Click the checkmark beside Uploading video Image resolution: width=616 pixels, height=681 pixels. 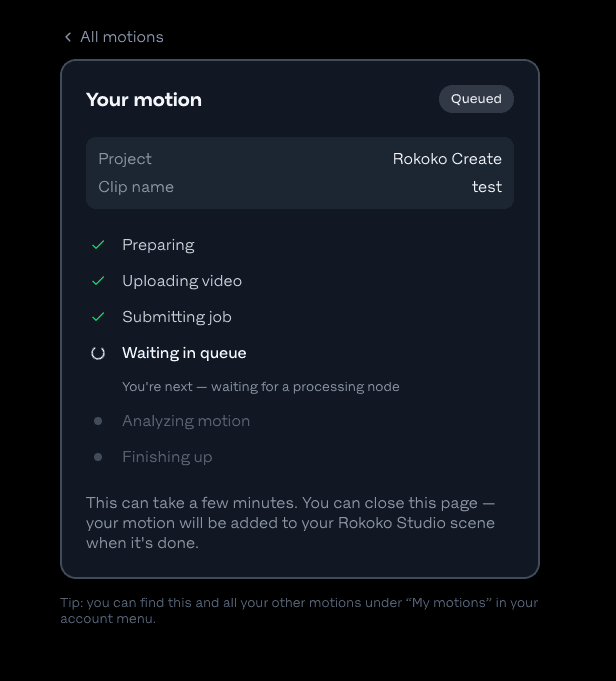point(98,281)
